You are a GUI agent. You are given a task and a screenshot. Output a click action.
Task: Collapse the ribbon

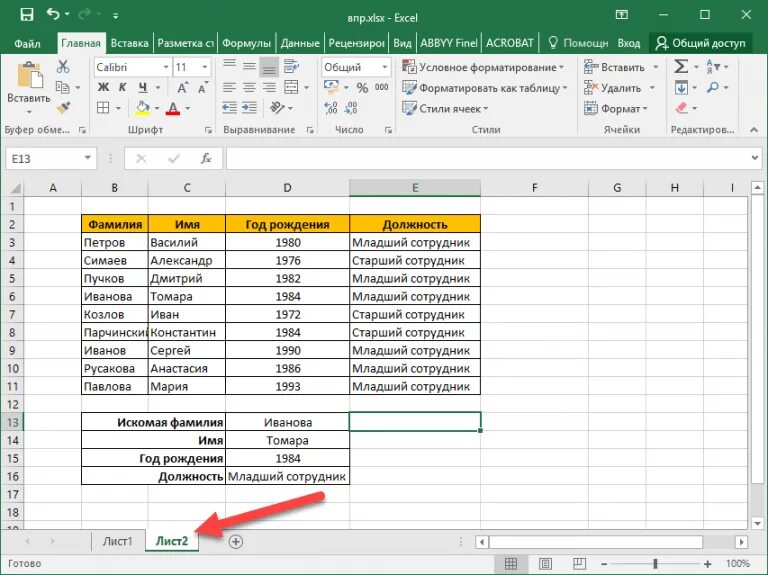coord(754,129)
